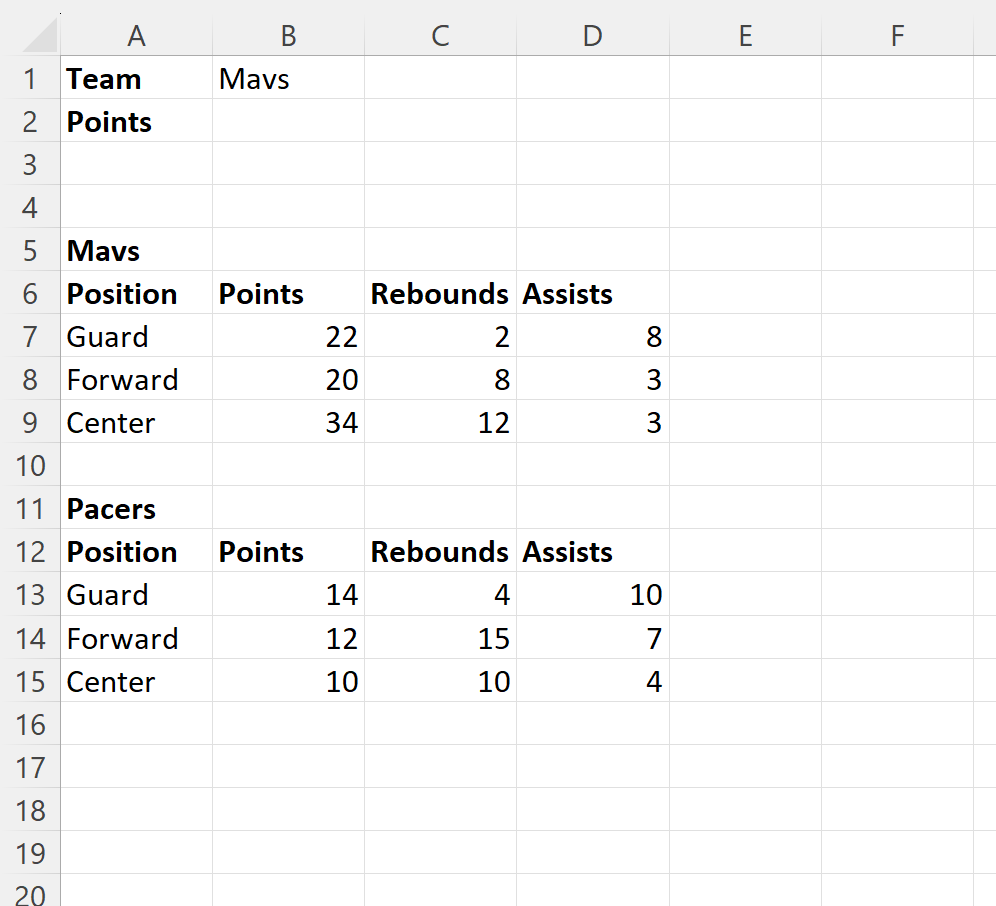Screen dimensions: 996x906
Task: Select the row 16 header
Action: [30, 724]
